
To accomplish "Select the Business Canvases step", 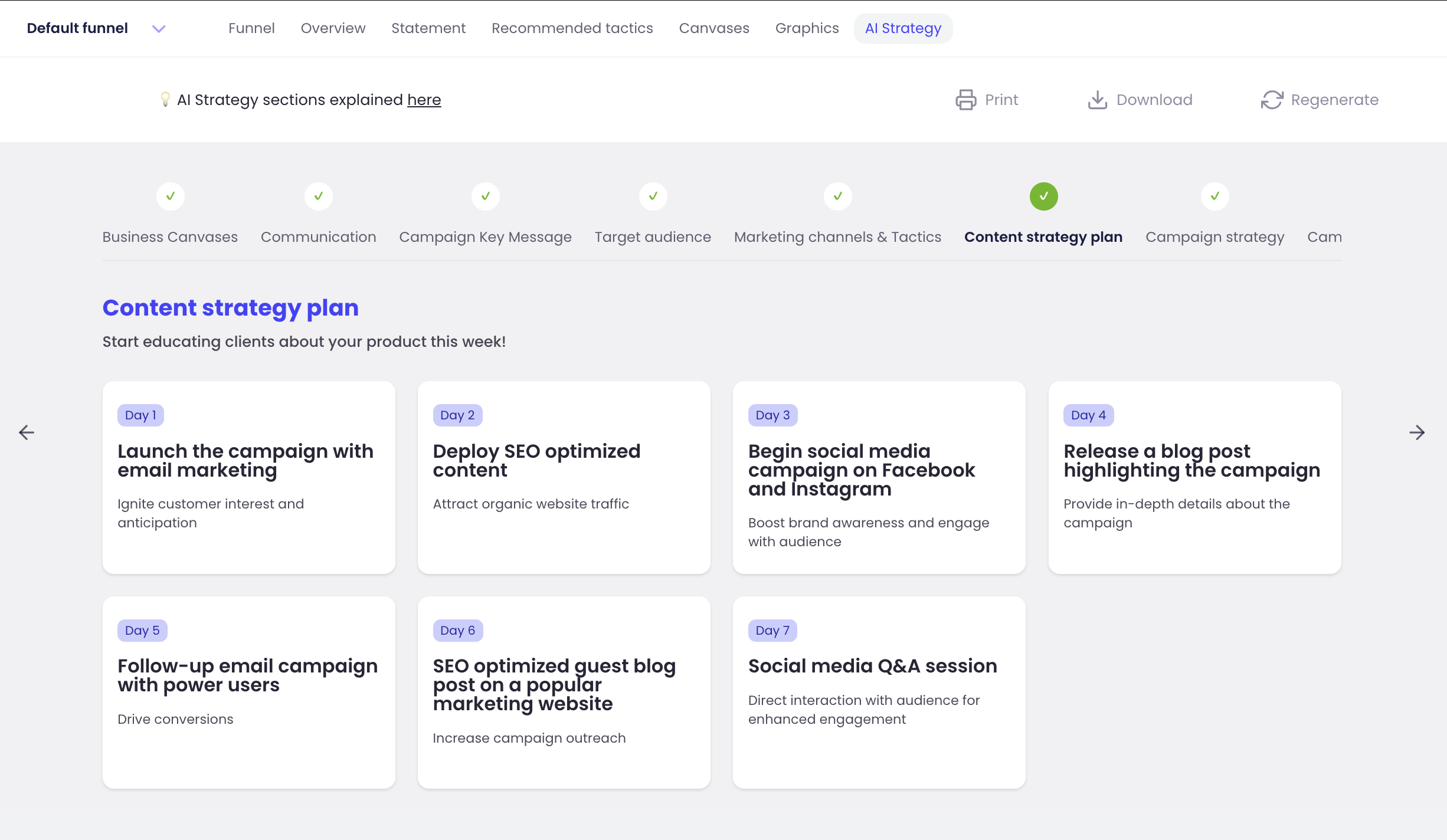I will click(x=170, y=237).
